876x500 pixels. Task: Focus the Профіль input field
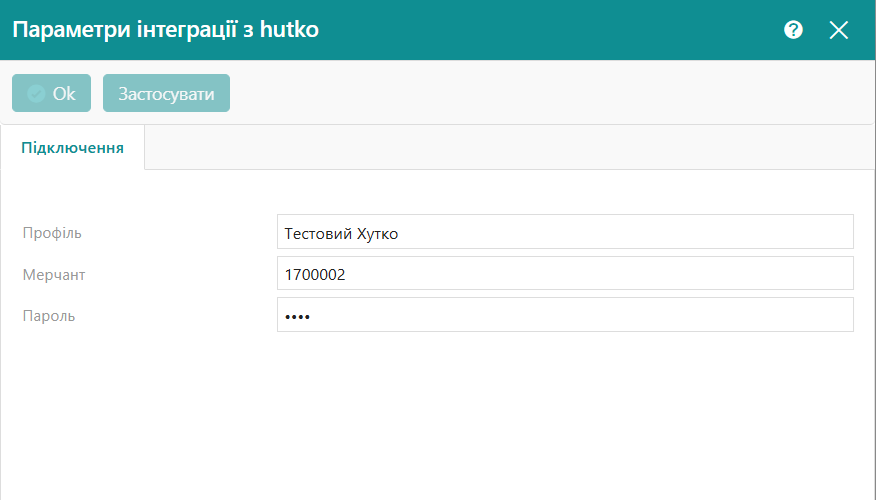[x=564, y=232]
